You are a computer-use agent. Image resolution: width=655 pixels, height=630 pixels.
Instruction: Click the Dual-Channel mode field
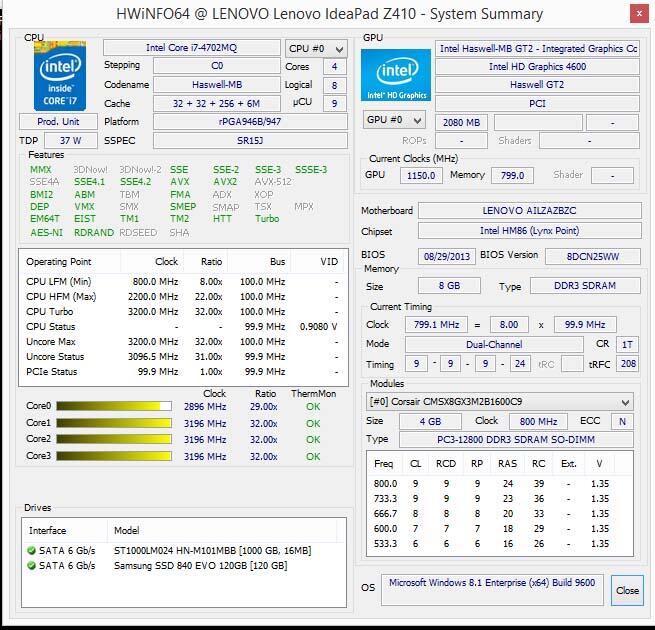tap(494, 345)
